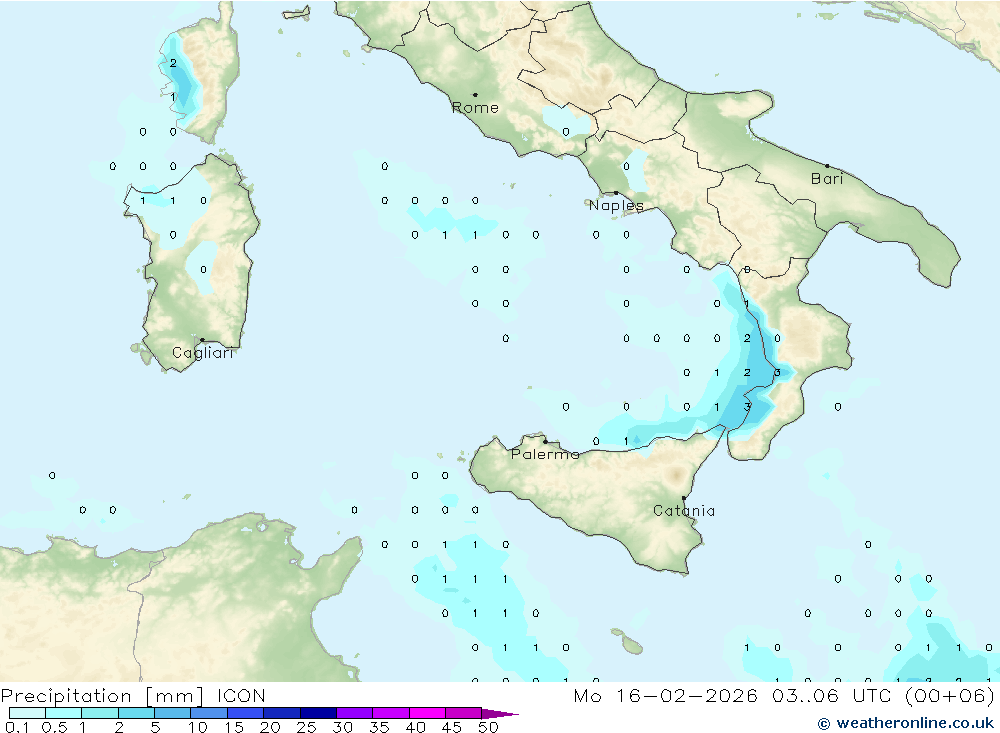Click the ICON model label
Viewport: 1000px width, 733px height.
(241, 696)
